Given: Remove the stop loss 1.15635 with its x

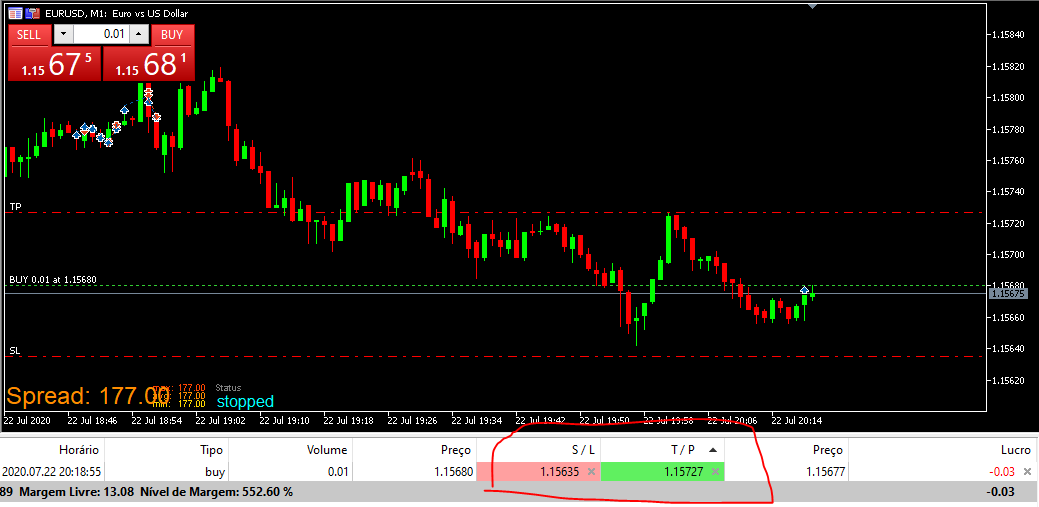Looking at the screenshot, I should pos(591,472).
